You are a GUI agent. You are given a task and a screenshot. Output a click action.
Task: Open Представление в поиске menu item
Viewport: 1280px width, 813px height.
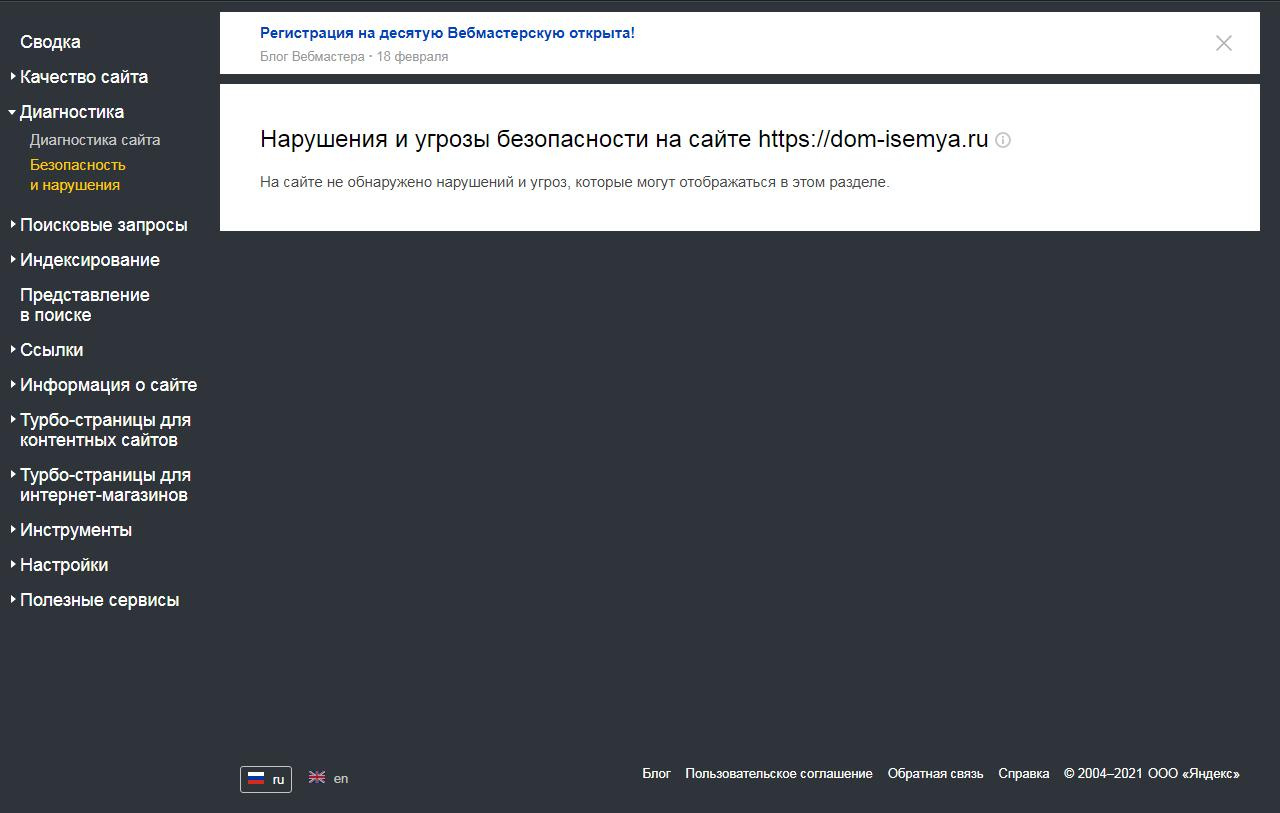pyautogui.click(x=85, y=305)
